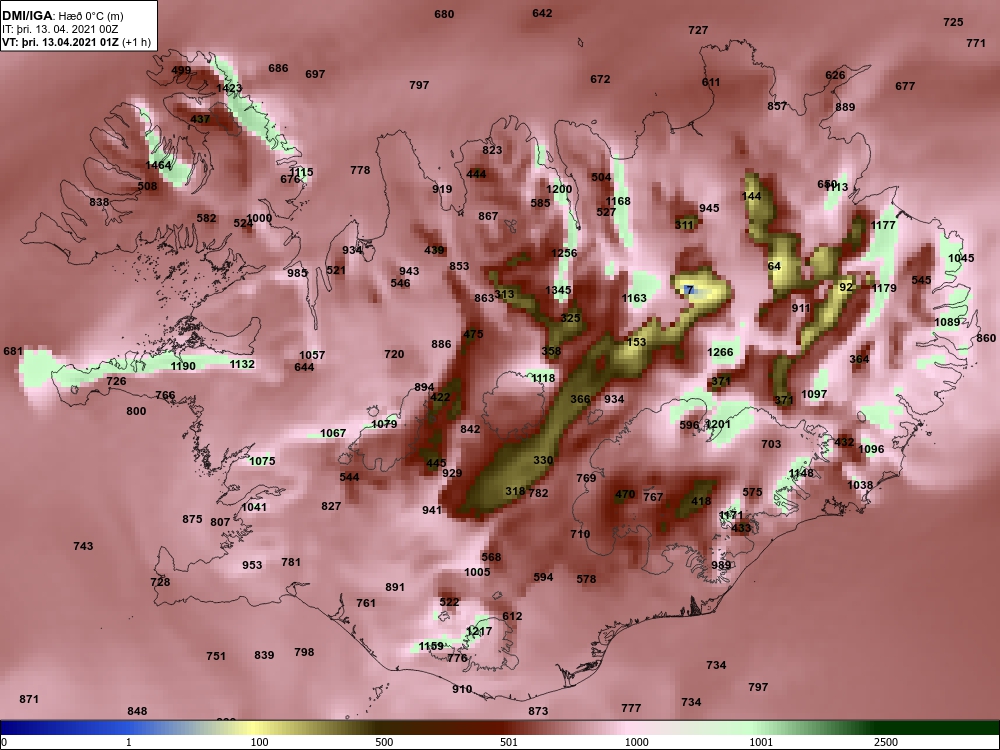This screenshot has height=750, width=1000.
Task: Click the map value 611
Action: tap(710, 82)
